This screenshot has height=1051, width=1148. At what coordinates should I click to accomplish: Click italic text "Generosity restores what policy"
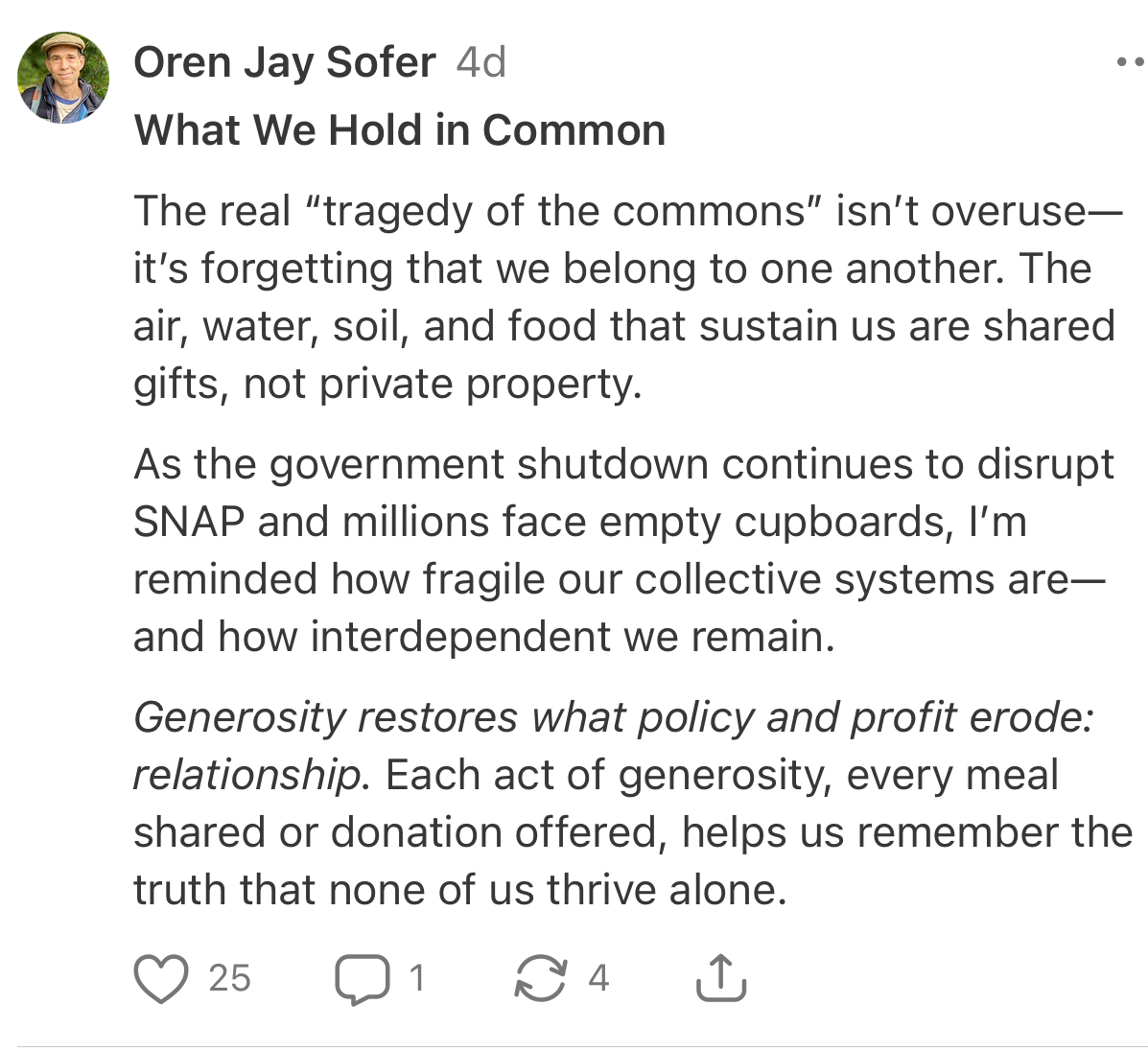pyautogui.click(x=447, y=717)
